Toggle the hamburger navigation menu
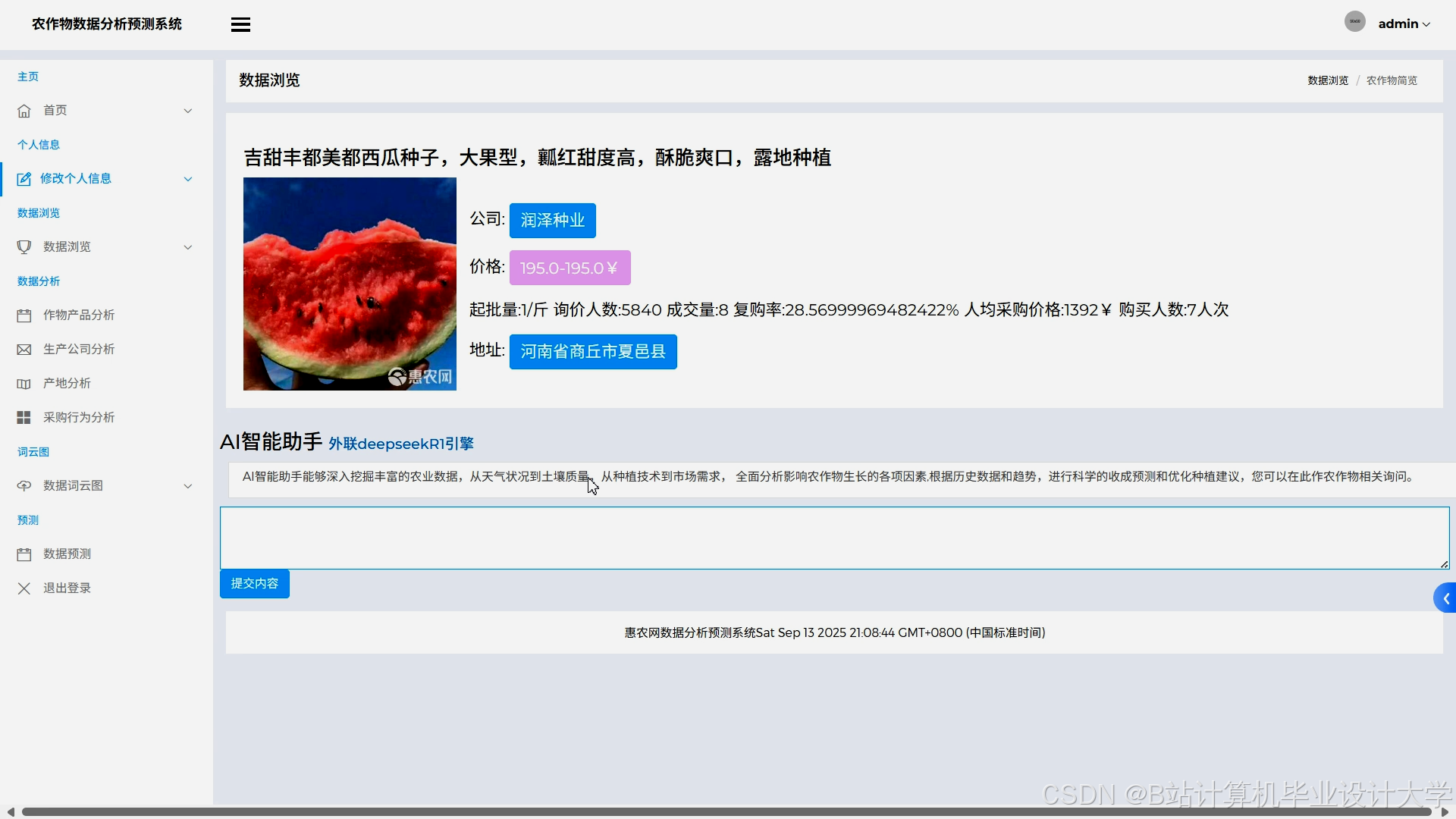 240,24
